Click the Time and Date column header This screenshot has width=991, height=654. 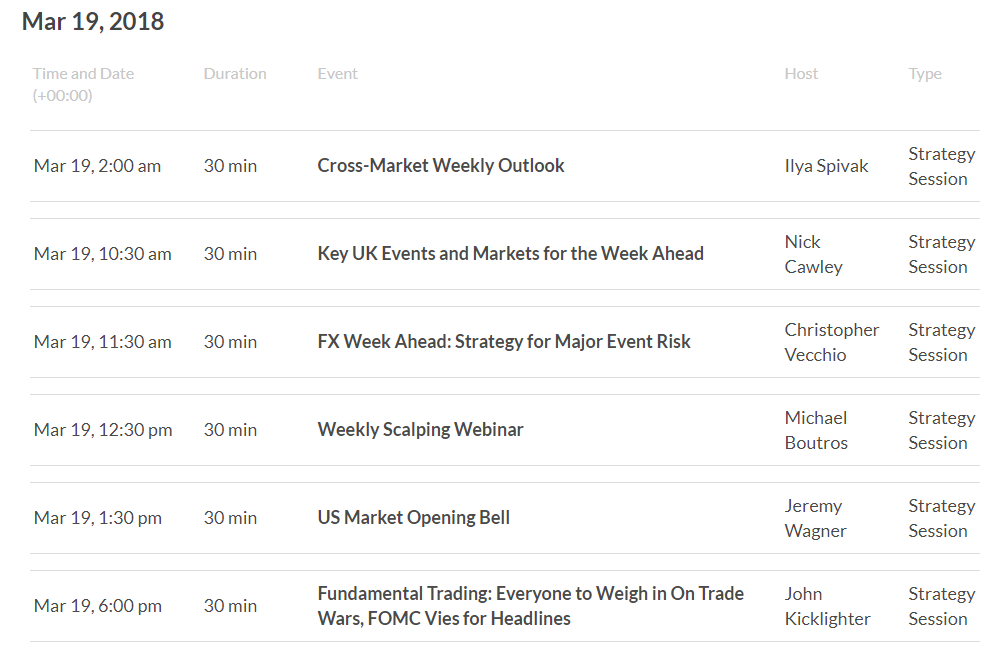pyautogui.click(x=83, y=84)
